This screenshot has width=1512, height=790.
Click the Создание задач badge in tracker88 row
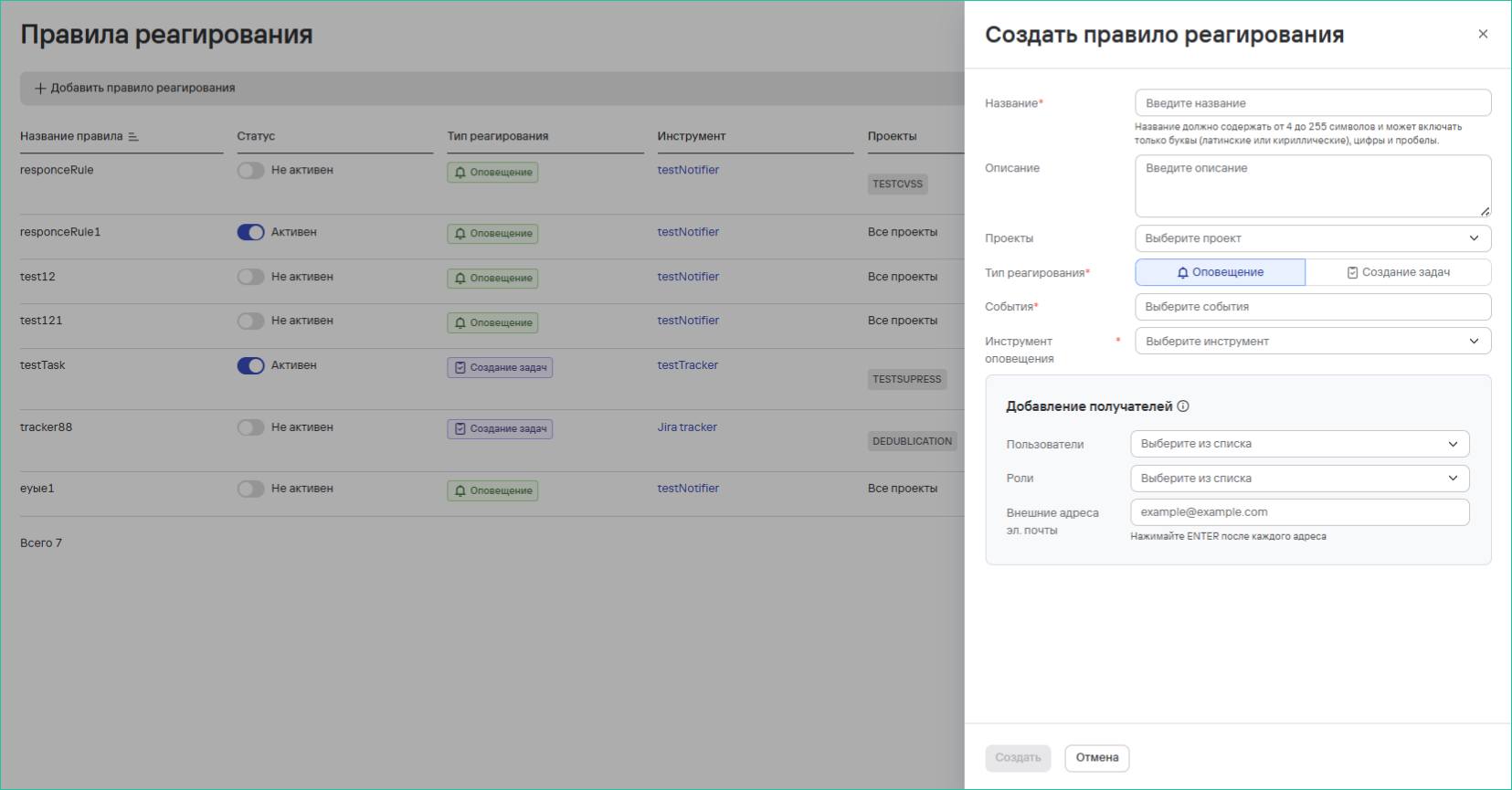500,429
